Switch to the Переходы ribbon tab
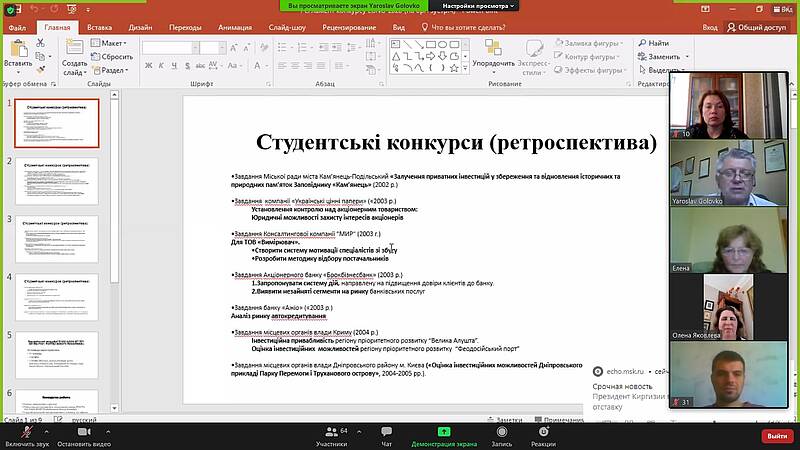800x450 pixels. (185, 28)
